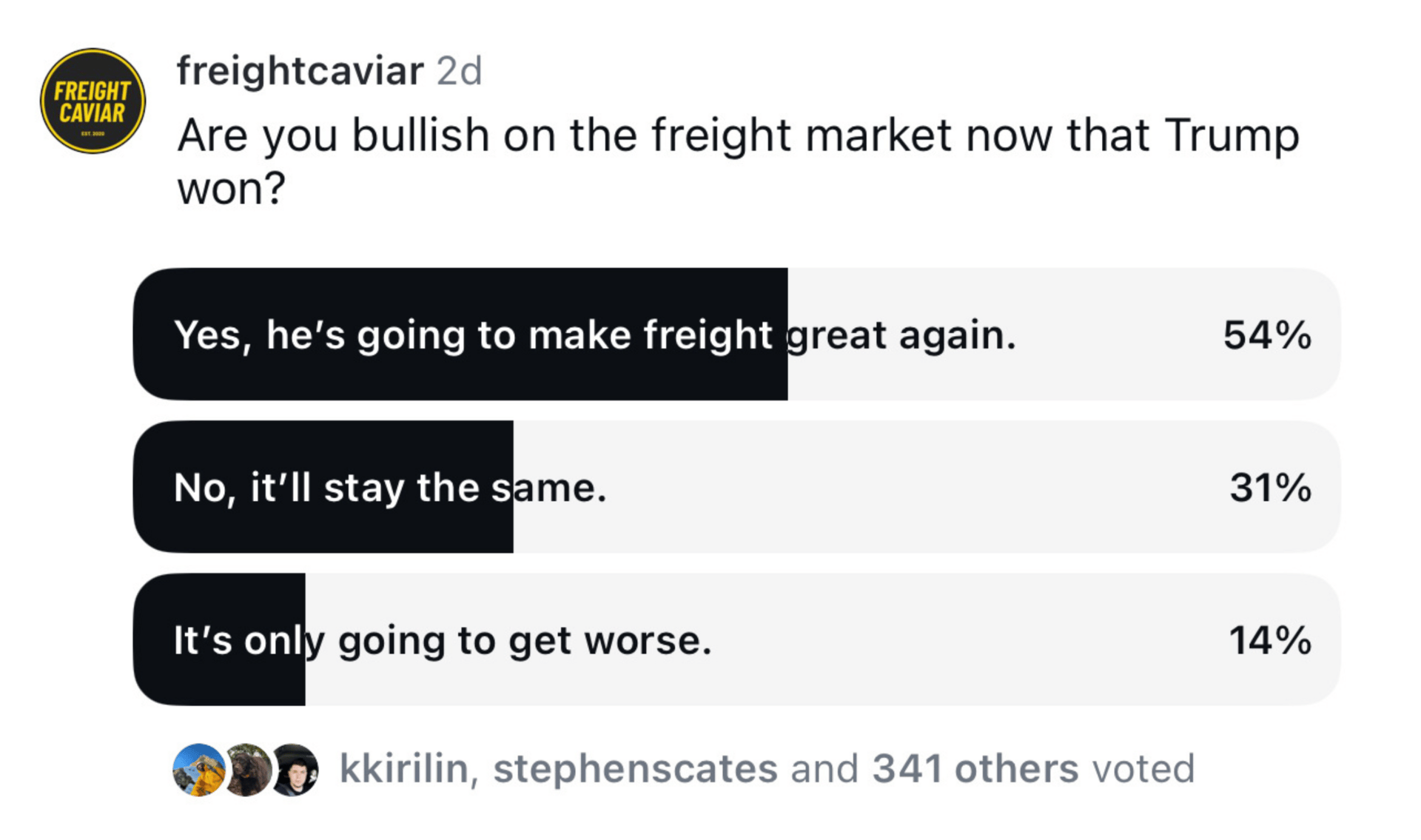Image resolution: width=1421 pixels, height=840 pixels.
Task: Open the first voter avatar with blue background
Action: (x=198, y=770)
